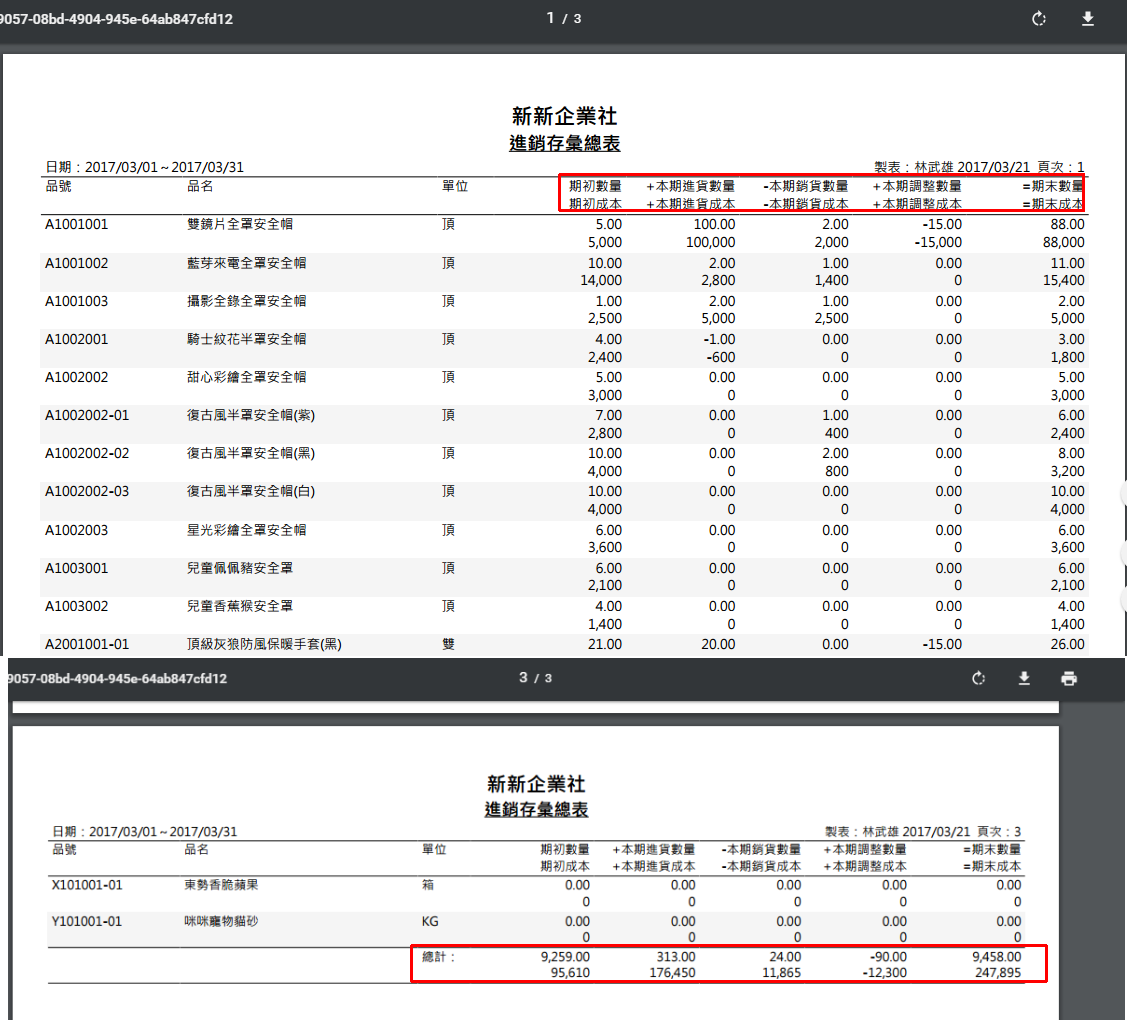Screen dimensions: 1127x1020
Task: Select item code A1001003
Action: tap(76, 301)
